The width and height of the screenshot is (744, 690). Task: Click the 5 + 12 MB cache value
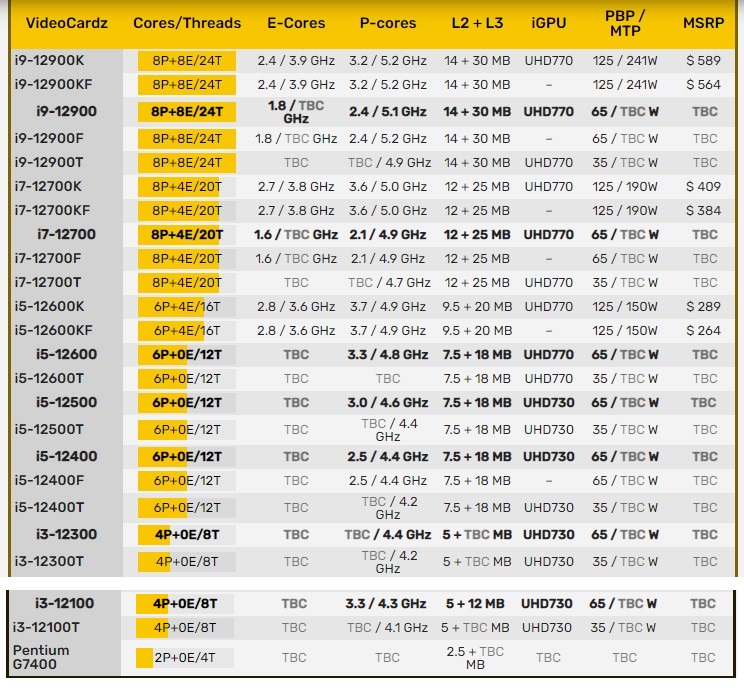(x=475, y=603)
